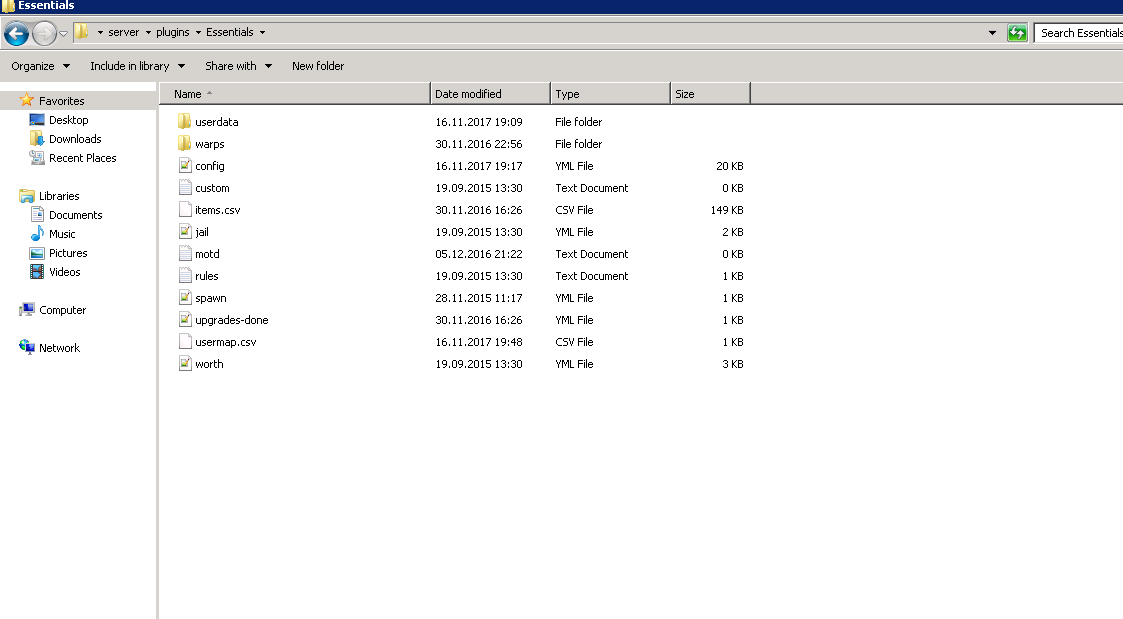Click the Computer icon in navigation pane
Screen dimensions: 1123x619
26,310
